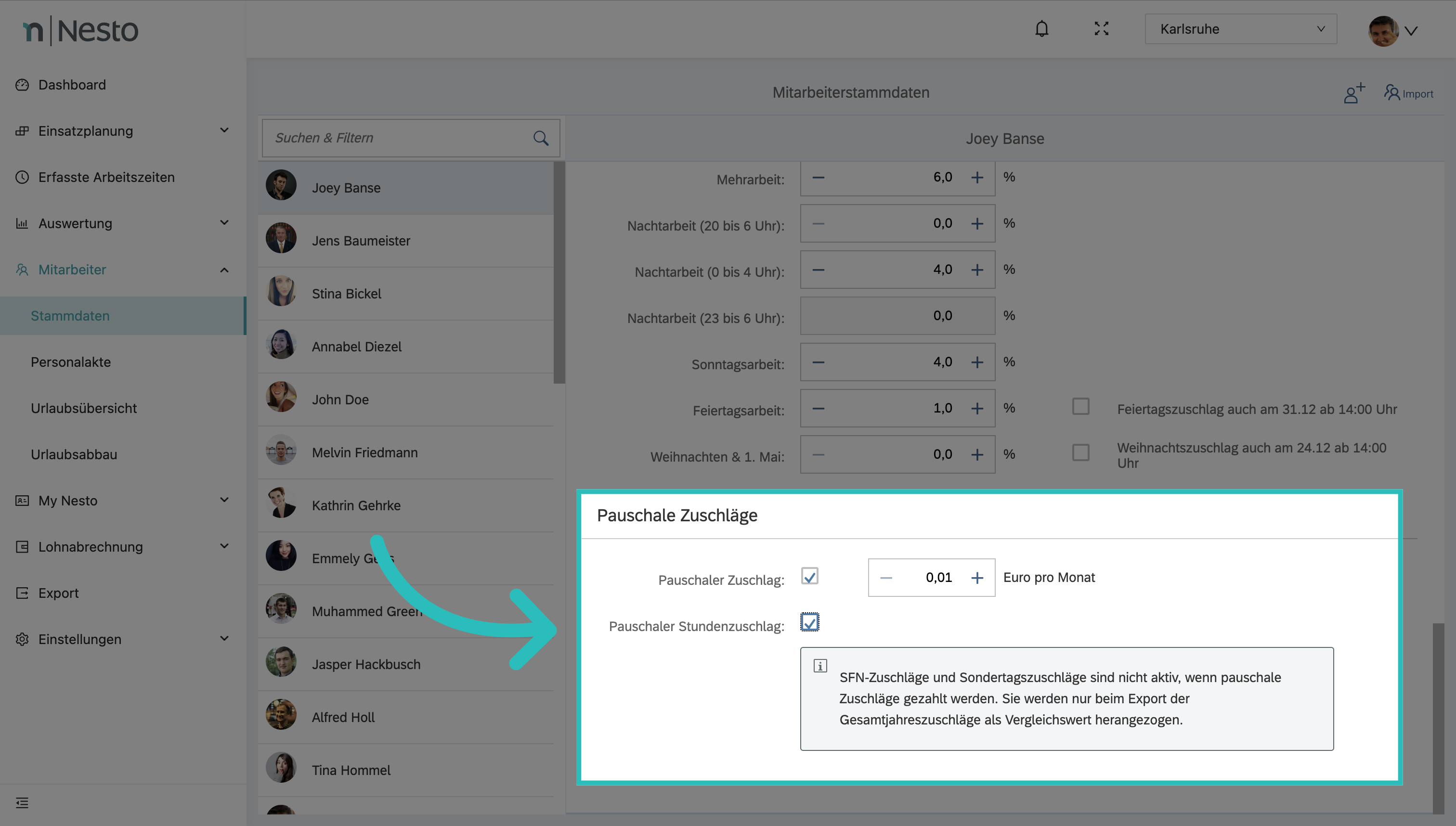This screenshot has width=1456, height=826.
Task: Enable Feiertagszuschlag on 31.12 checkbox
Action: pos(1080,407)
